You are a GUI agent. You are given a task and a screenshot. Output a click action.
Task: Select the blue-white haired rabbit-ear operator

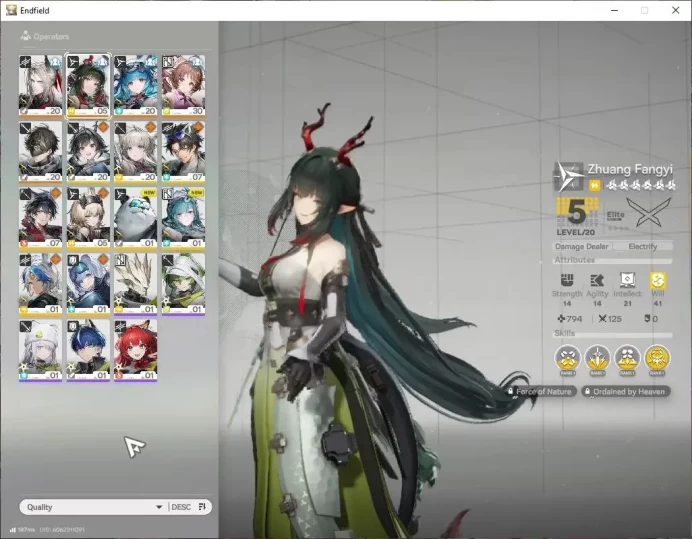tap(40, 284)
